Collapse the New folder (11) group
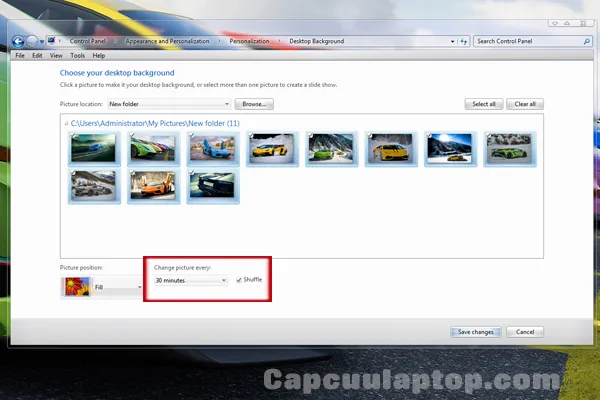This screenshot has height=400, width=600. pos(66,123)
